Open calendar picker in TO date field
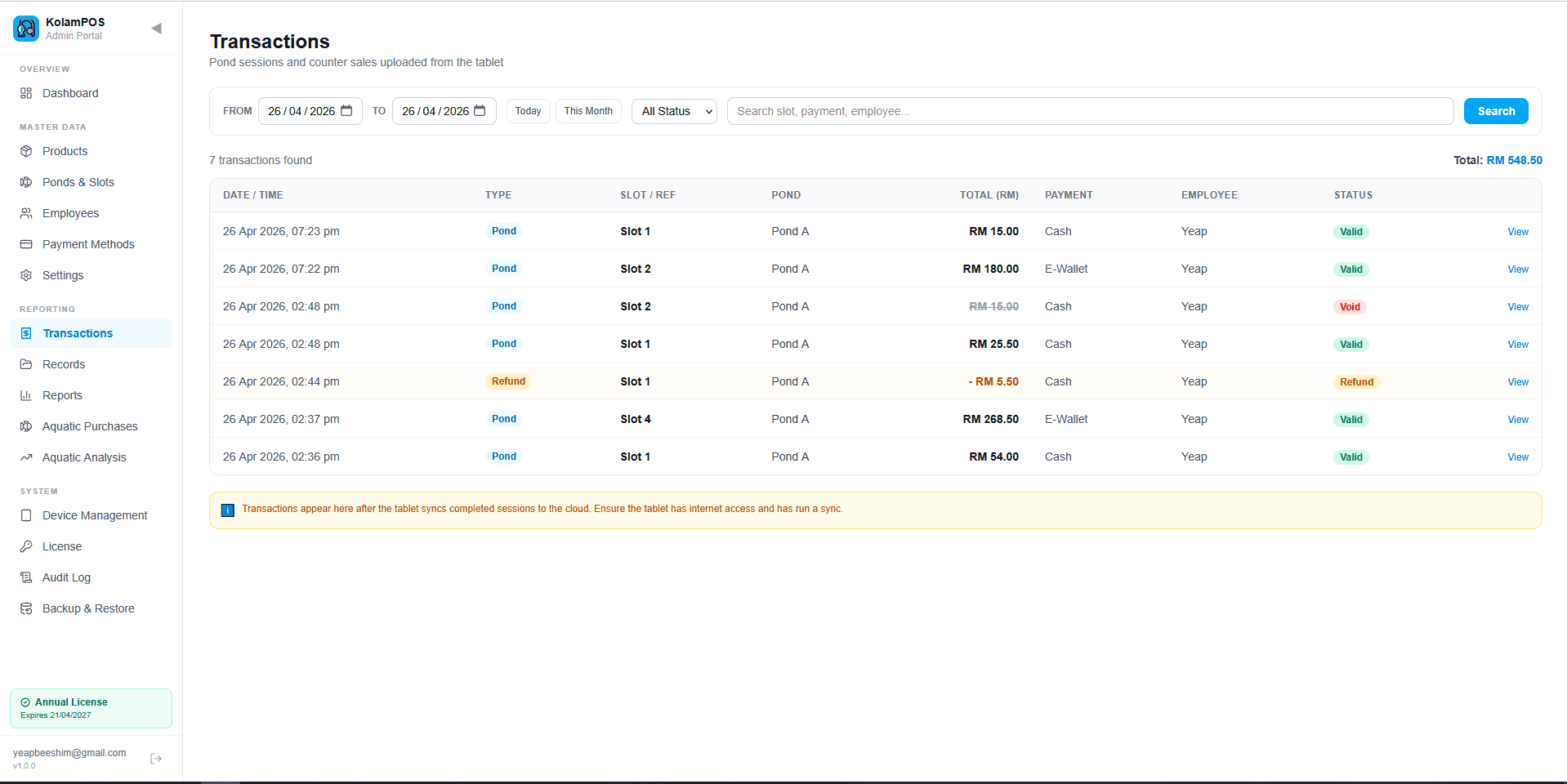Screen dimensions: 1567x784 tap(480, 111)
